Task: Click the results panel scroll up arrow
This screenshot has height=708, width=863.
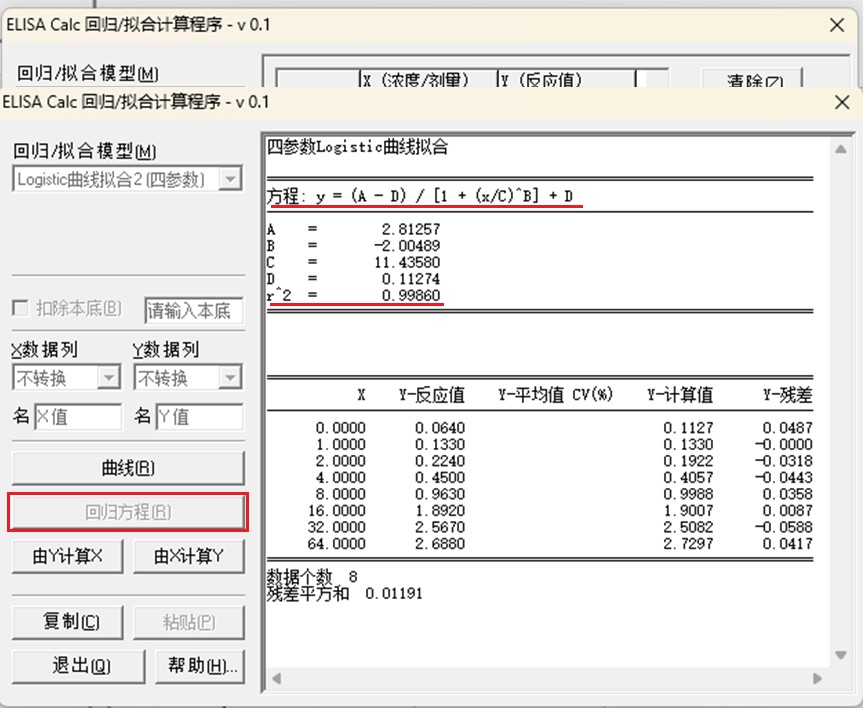Action: point(842,148)
